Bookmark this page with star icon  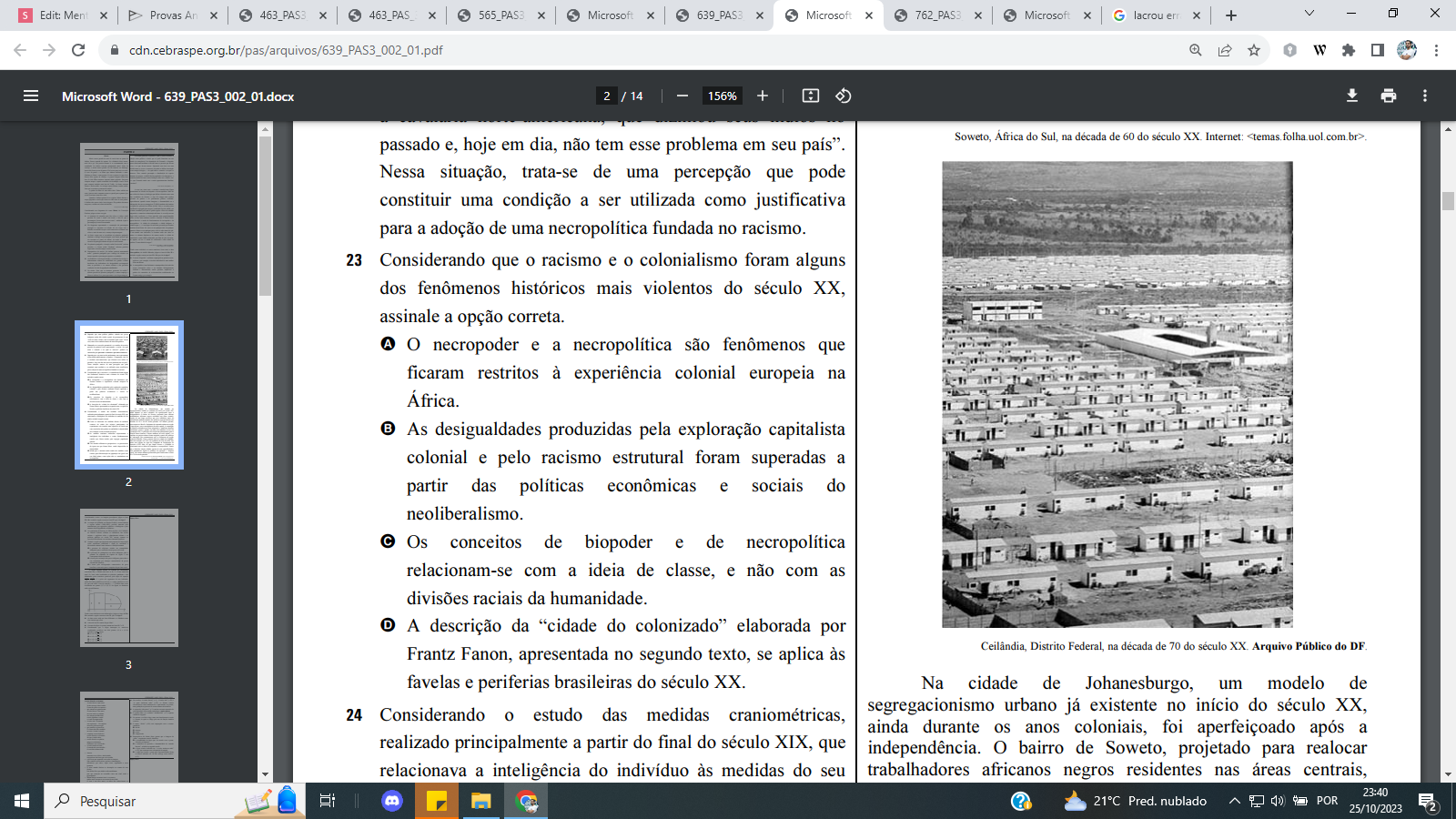(x=1254, y=50)
